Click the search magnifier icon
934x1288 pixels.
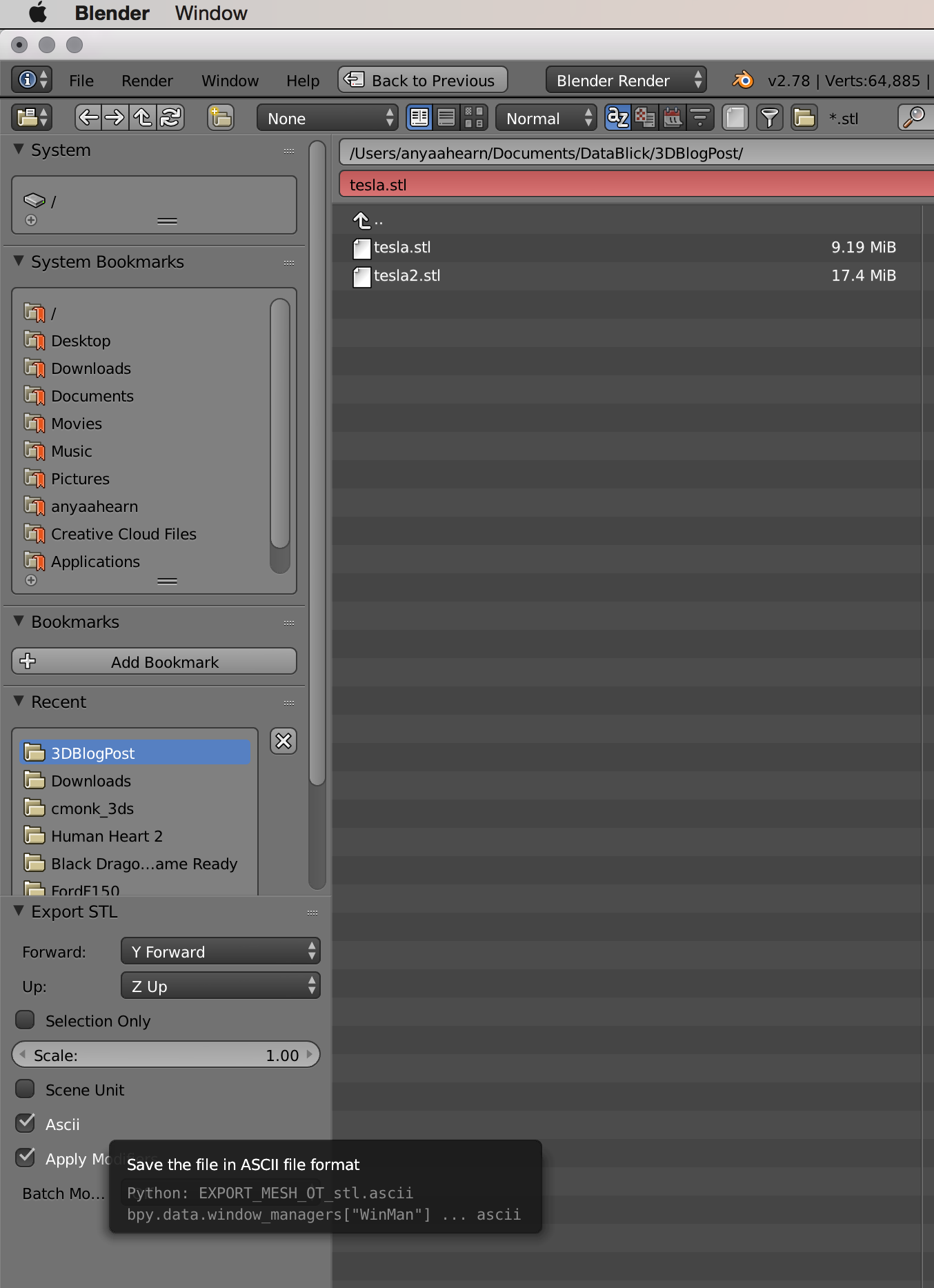click(x=914, y=118)
